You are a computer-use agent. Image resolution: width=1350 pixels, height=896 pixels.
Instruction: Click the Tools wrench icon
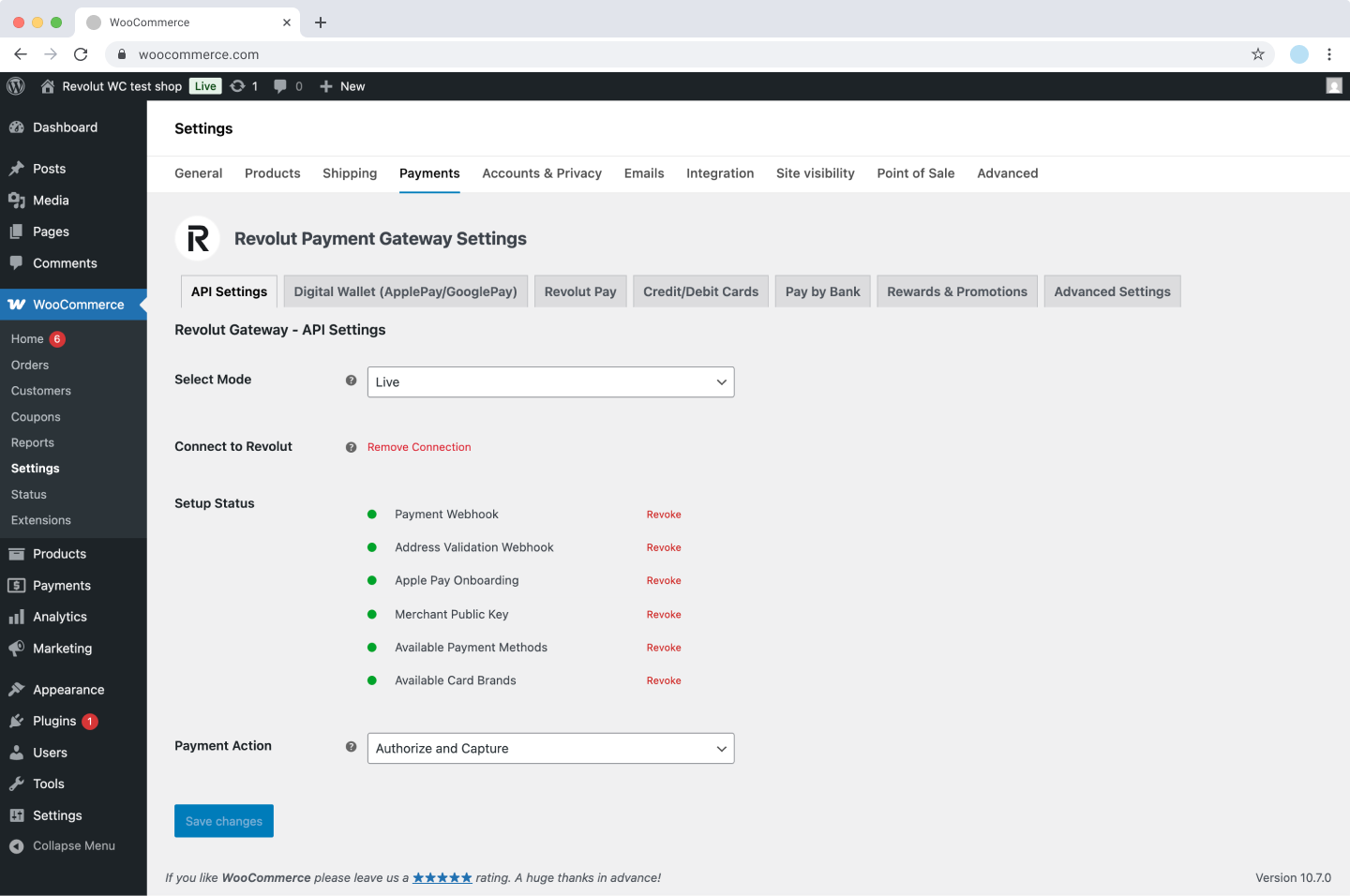17,784
